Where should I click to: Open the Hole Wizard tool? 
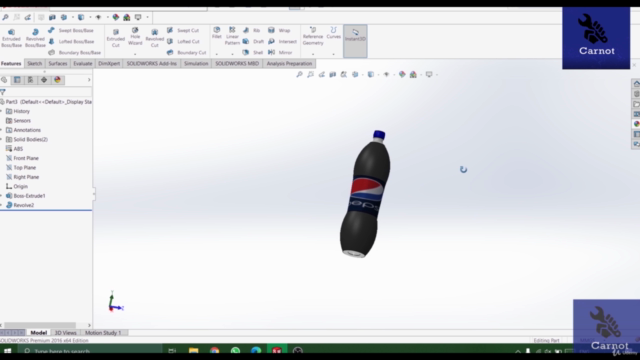[135, 36]
